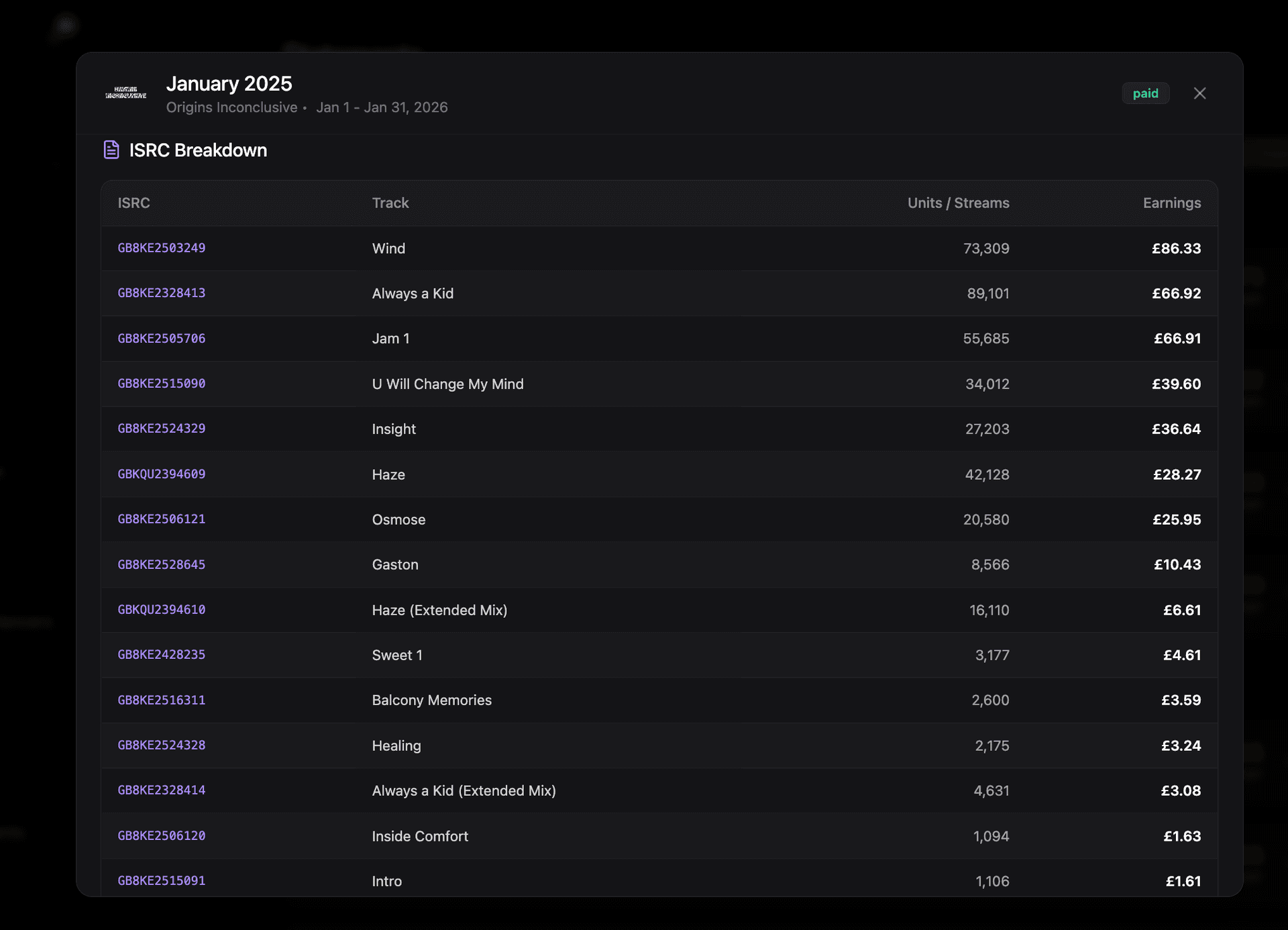Open ISRC code GB8KE2505706

click(162, 338)
